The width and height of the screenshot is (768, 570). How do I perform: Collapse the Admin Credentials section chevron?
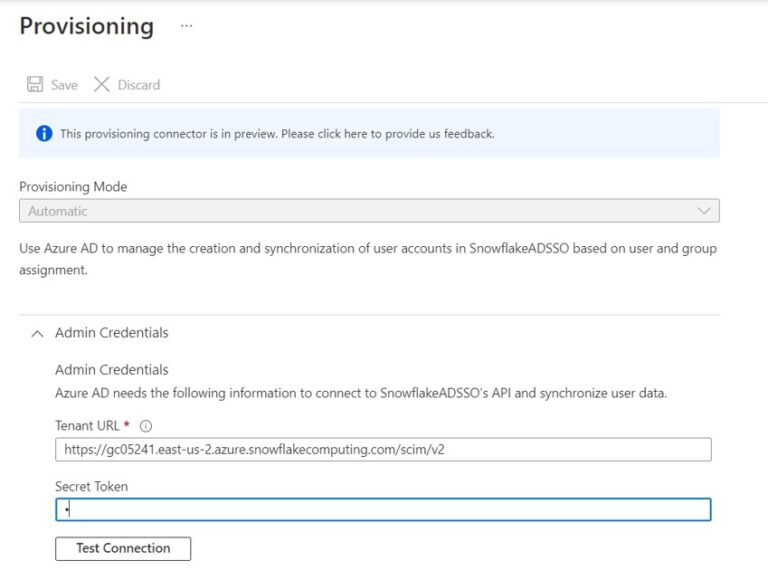37,333
